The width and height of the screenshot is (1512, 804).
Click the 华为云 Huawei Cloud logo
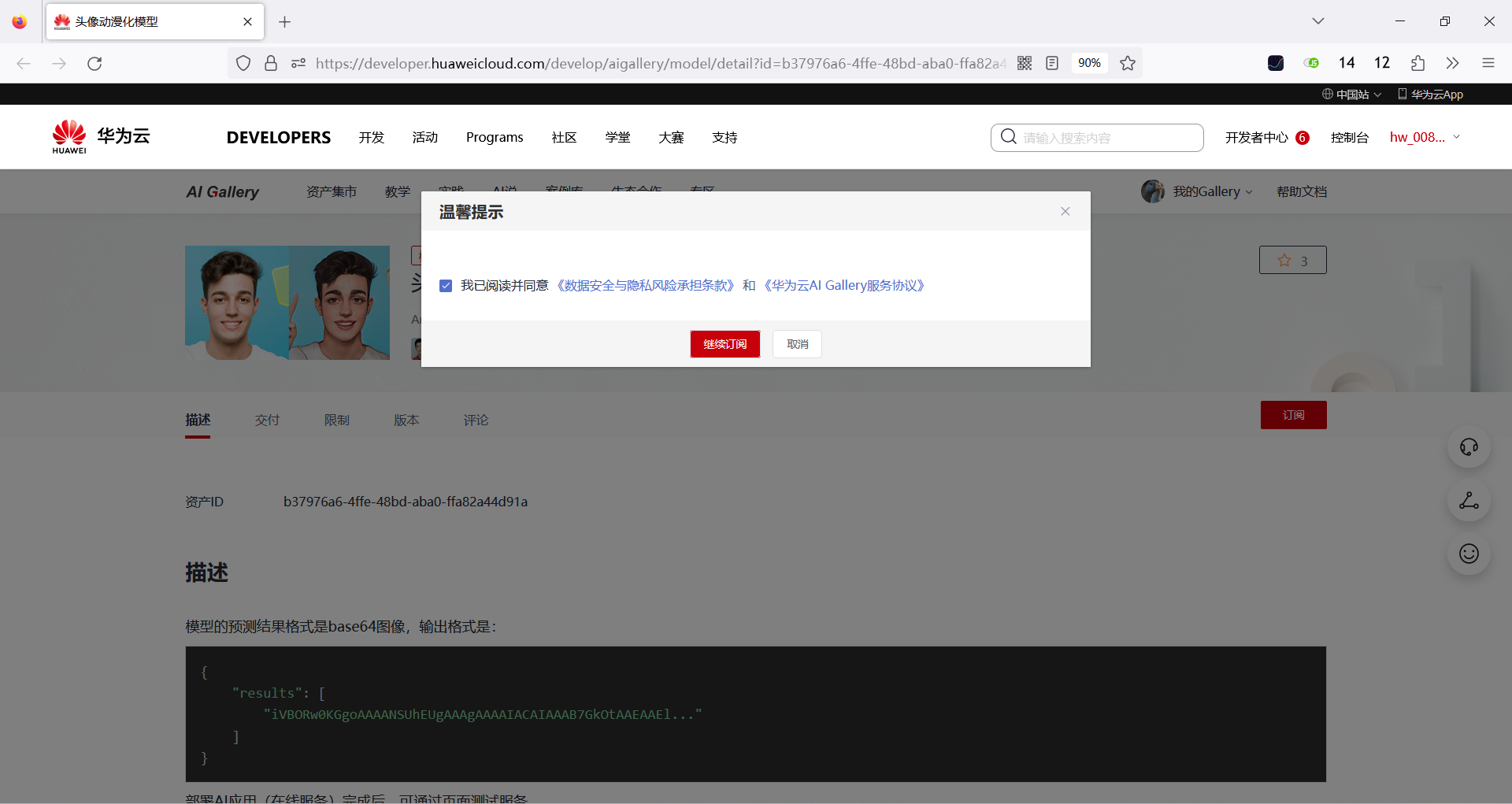[x=99, y=135]
